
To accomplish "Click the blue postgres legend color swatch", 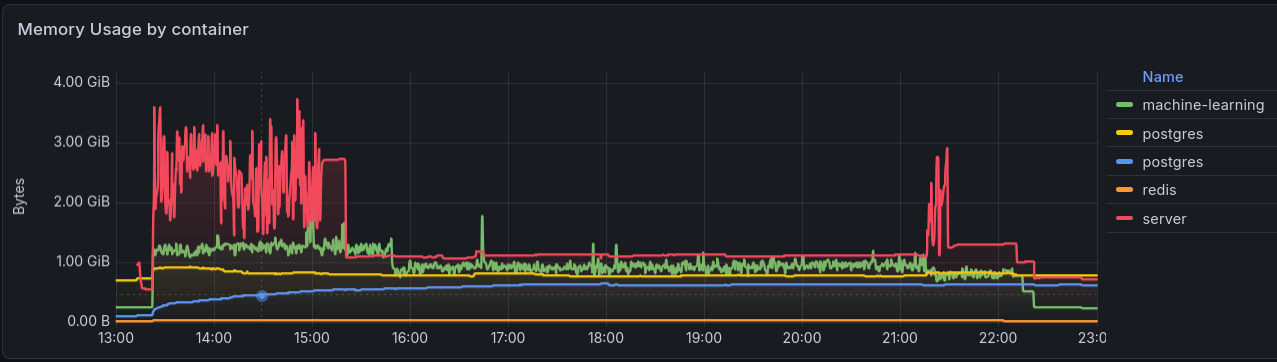I will (1124, 161).
